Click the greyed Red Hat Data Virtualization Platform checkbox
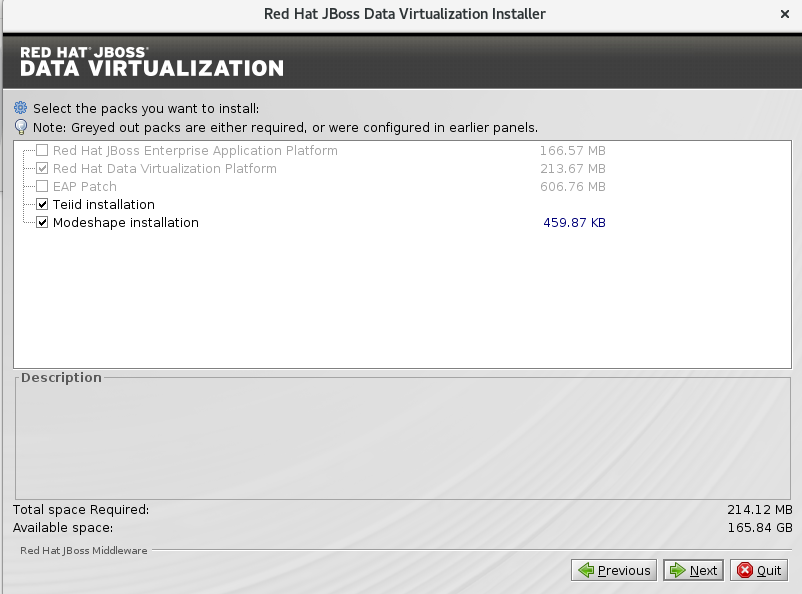This screenshot has width=802, height=594. click(42, 168)
